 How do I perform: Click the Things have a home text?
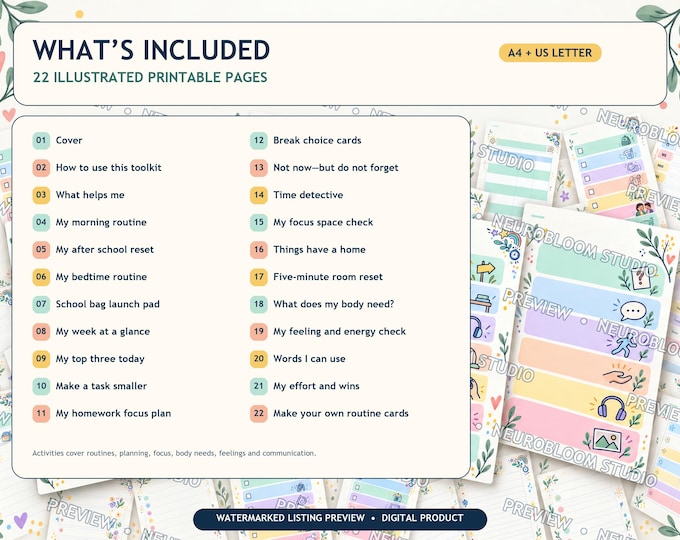(x=319, y=250)
